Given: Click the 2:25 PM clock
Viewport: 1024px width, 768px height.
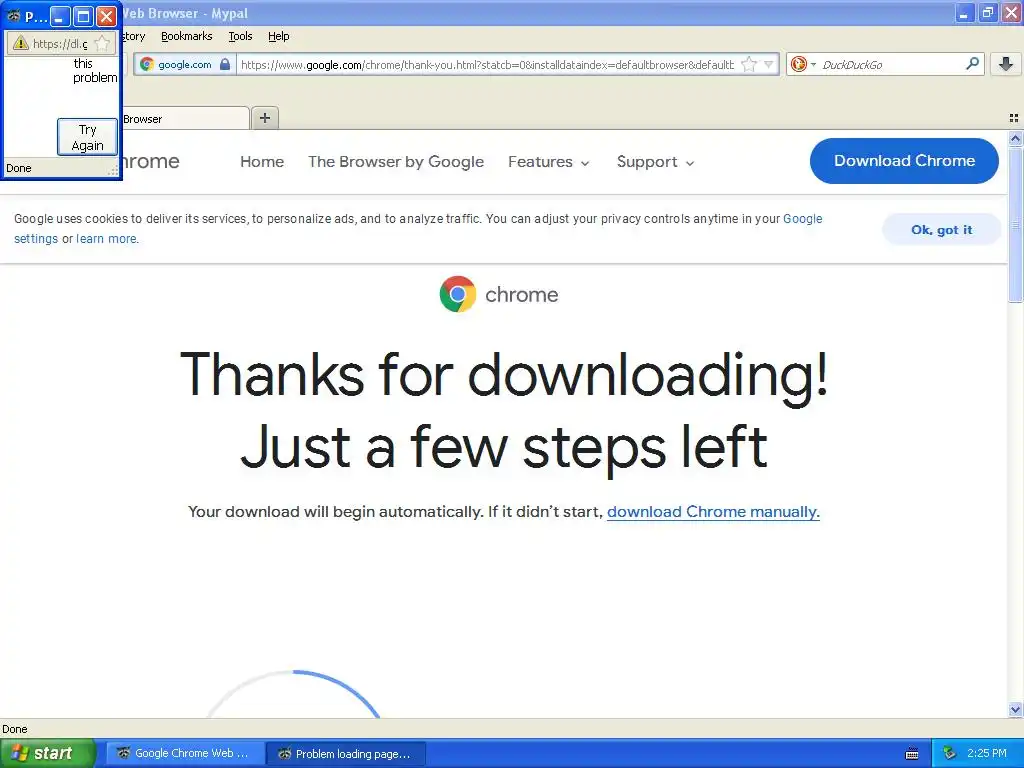Looking at the screenshot, I should pos(987,753).
